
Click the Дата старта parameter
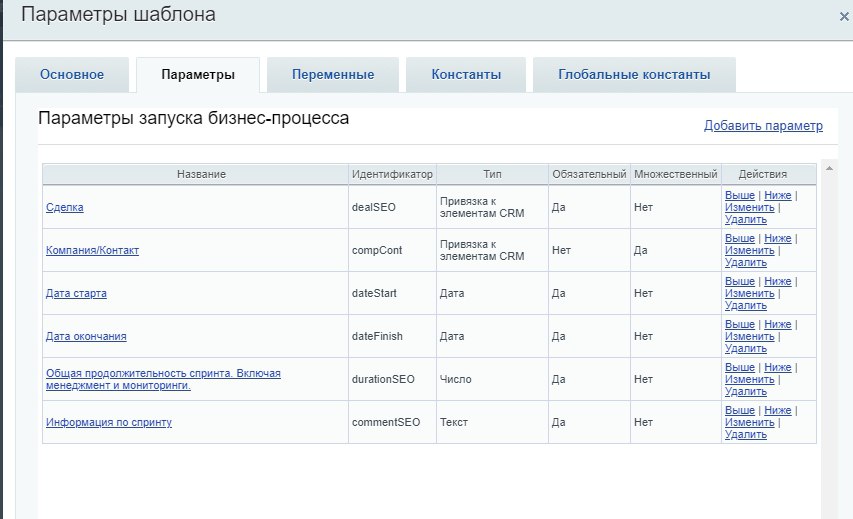76,293
